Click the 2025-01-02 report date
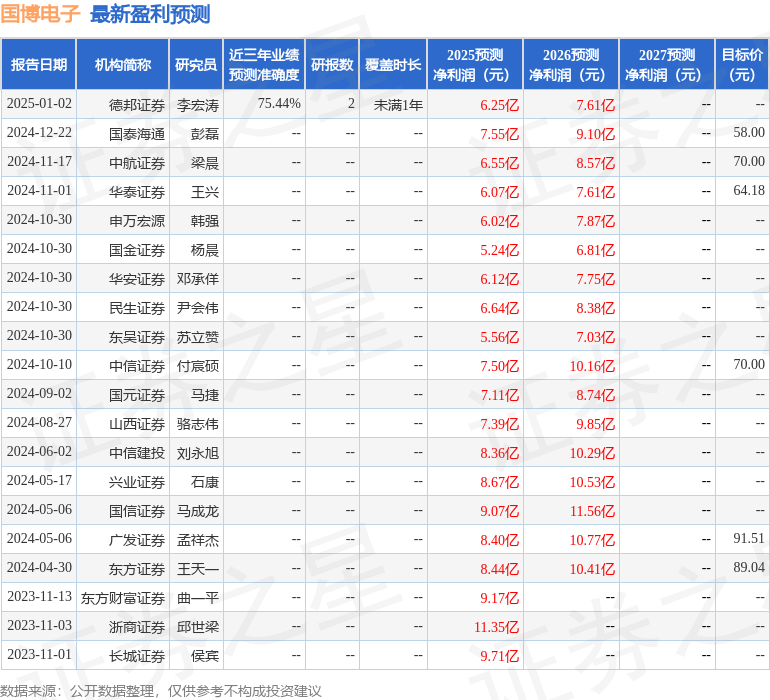This screenshot has height=700, width=770. click(x=39, y=104)
